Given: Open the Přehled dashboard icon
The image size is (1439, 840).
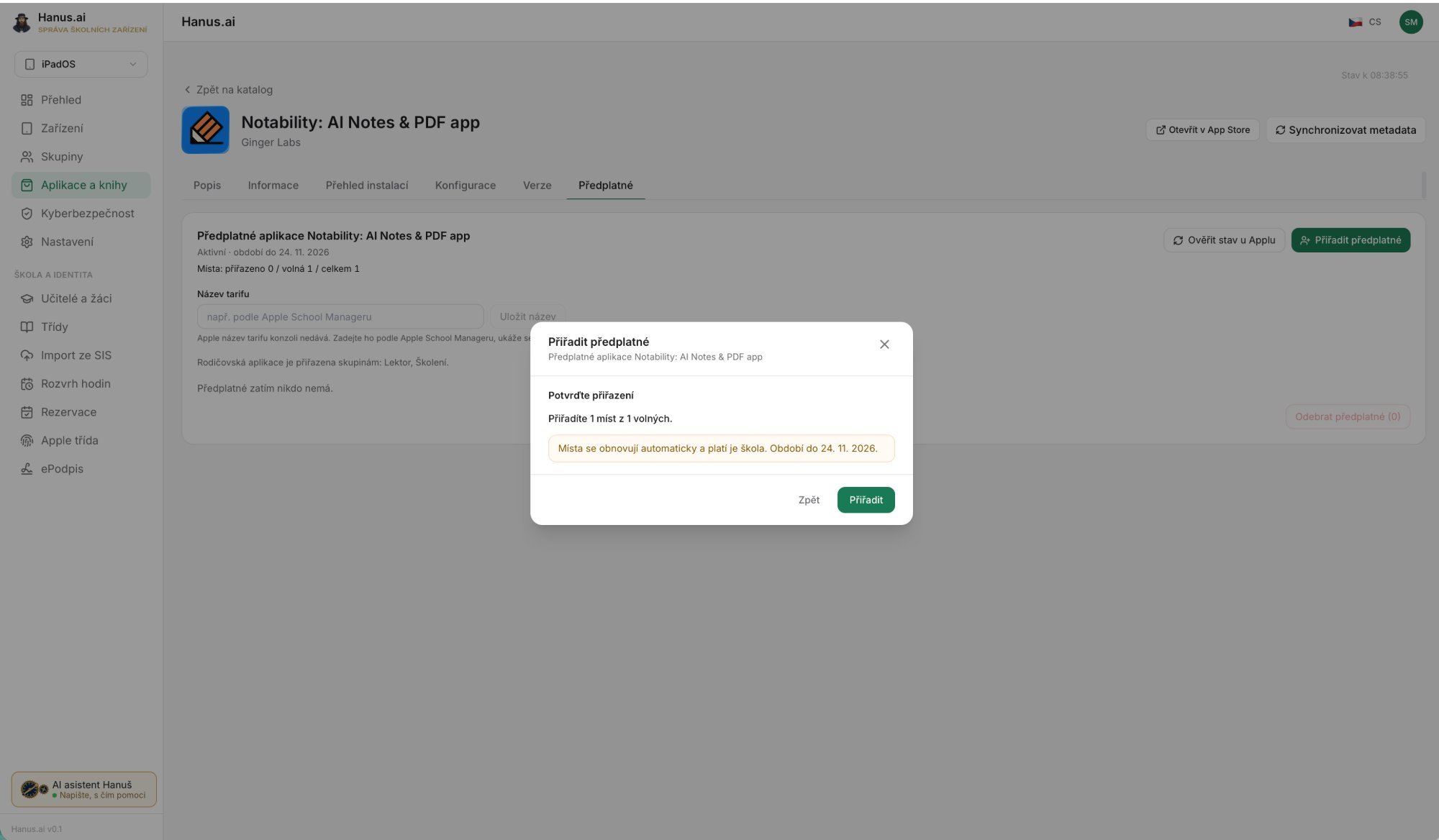Looking at the screenshot, I should [x=27, y=100].
